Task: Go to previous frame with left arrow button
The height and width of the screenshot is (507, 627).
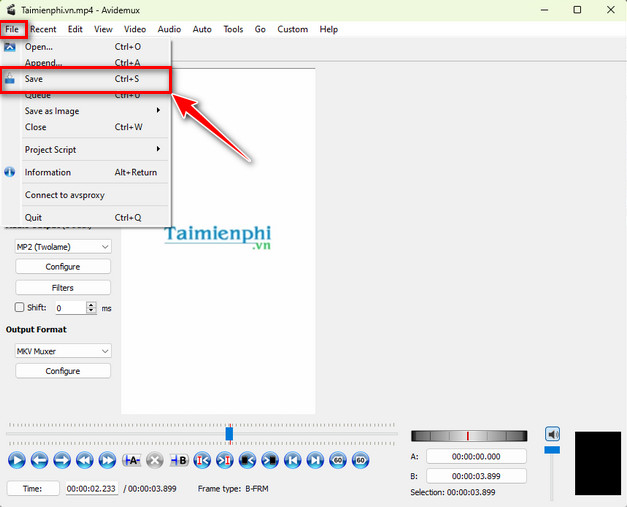Action: 39,460
